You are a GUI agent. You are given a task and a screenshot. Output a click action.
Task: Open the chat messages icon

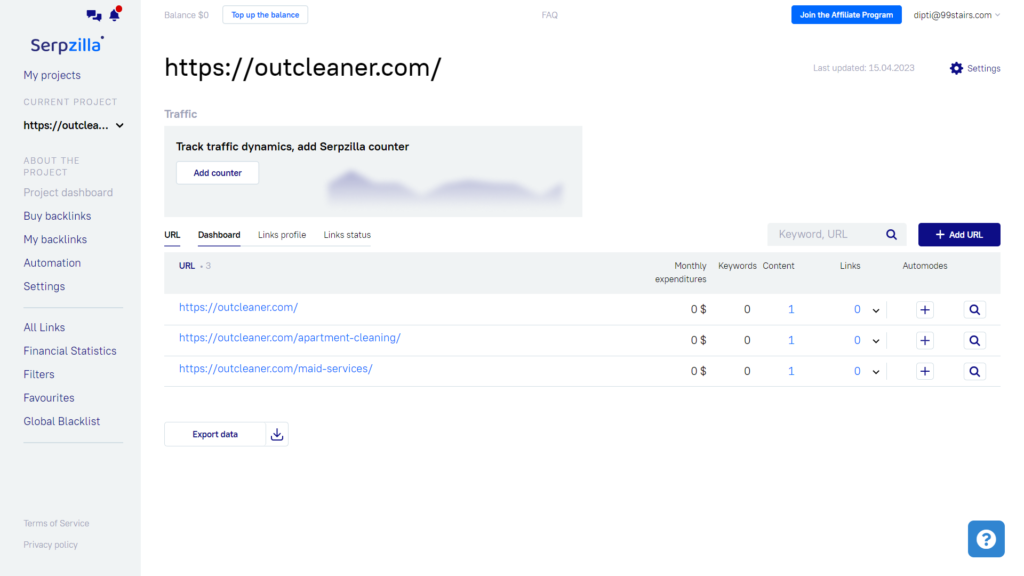click(94, 15)
